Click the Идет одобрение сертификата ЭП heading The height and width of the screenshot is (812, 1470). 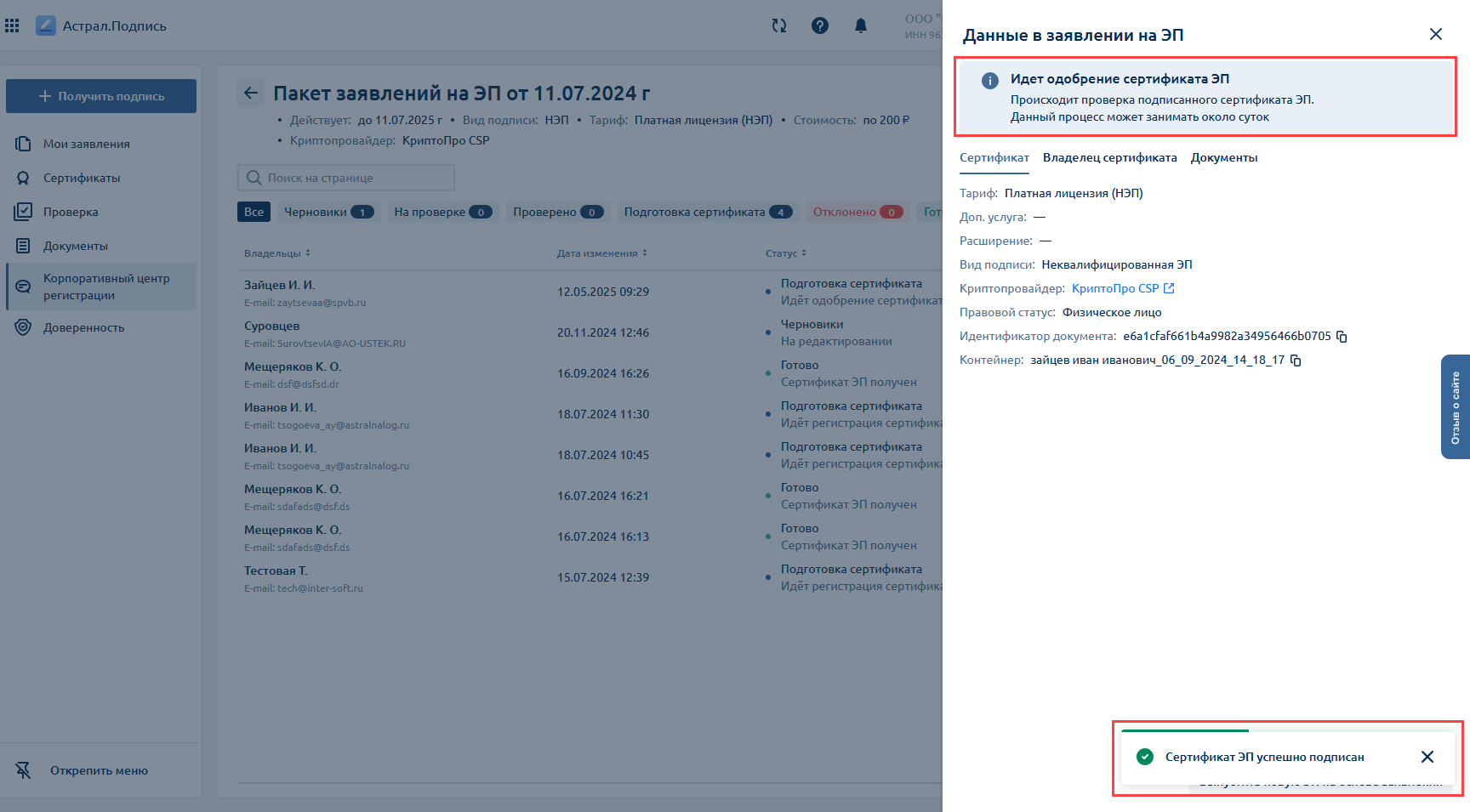[x=1120, y=78]
